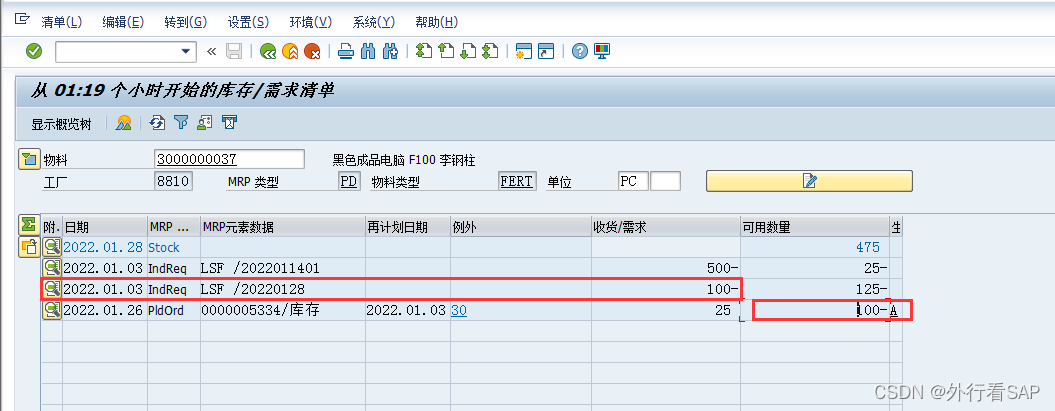Click the yellow collapse icon below Sigma
The width and height of the screenshot is (1055, 411).
(x=28, y=247)
